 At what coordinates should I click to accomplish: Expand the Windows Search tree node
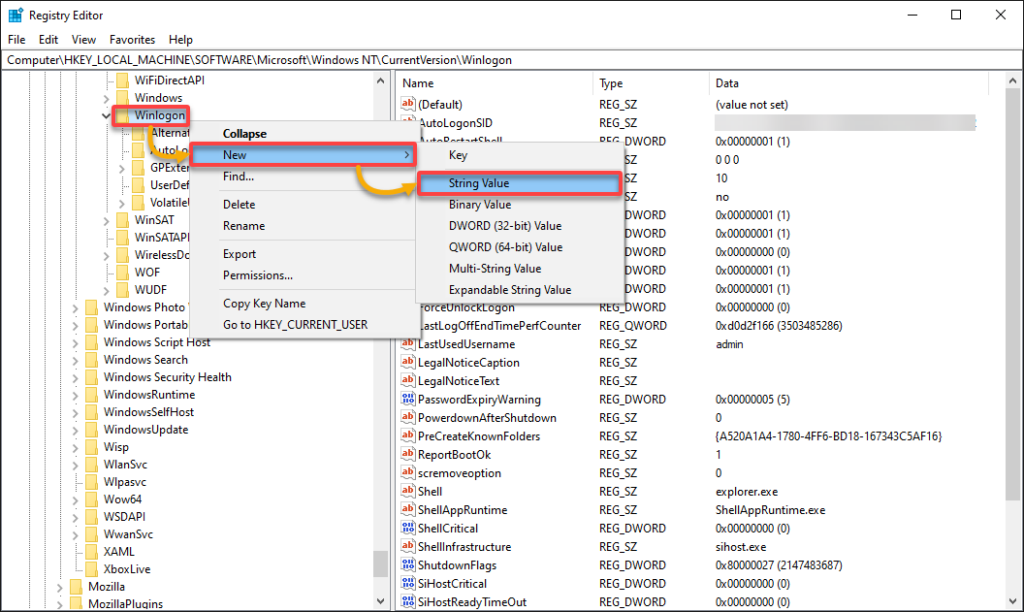(75, 359)
